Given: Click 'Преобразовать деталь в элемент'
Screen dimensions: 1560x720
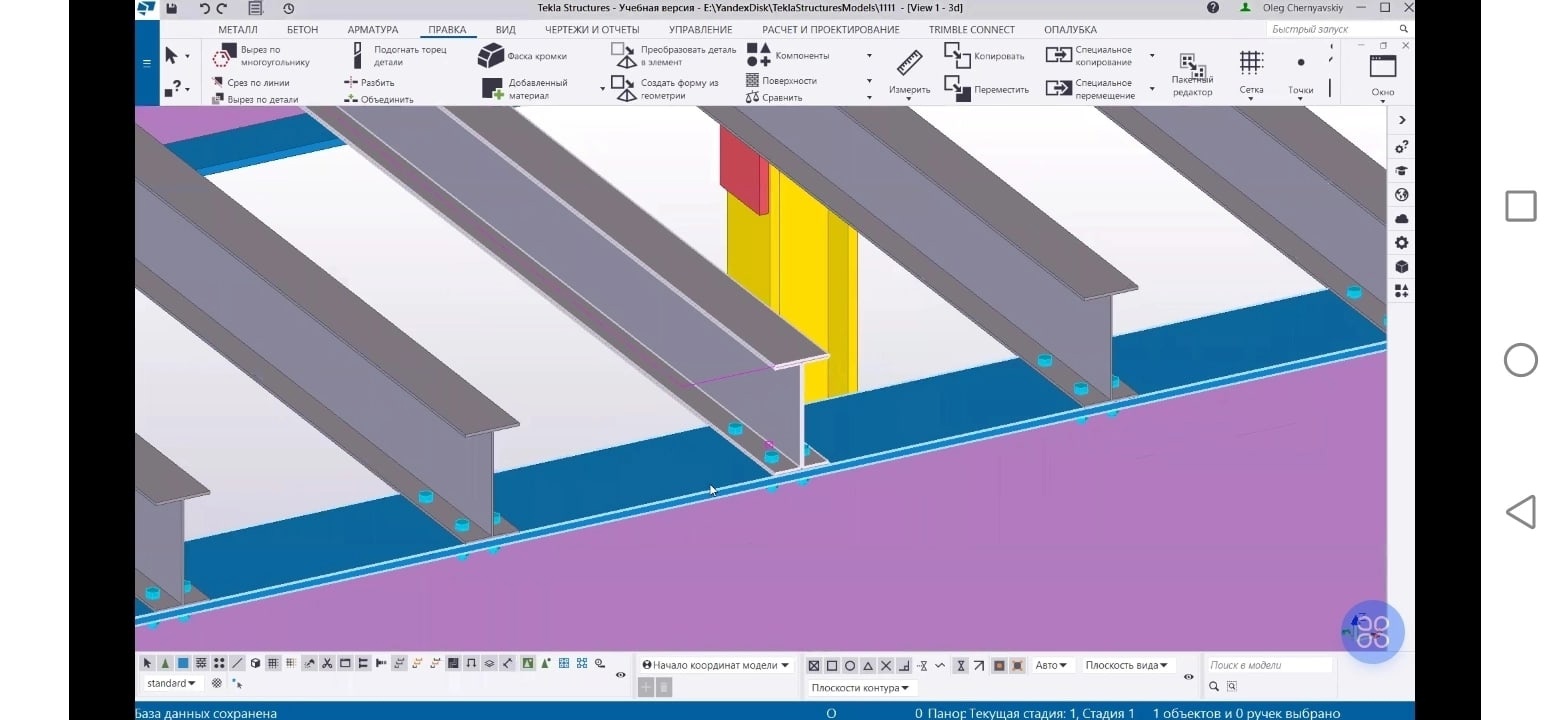Looking at the screenshot, I should pos(674,56).
